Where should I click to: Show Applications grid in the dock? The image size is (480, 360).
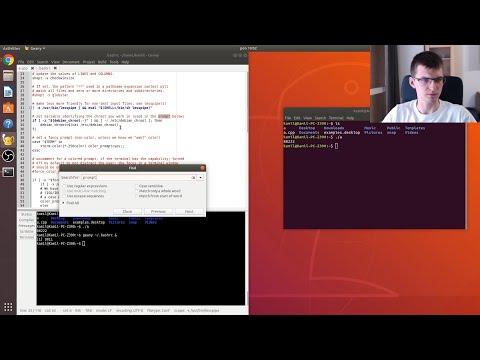8,307
